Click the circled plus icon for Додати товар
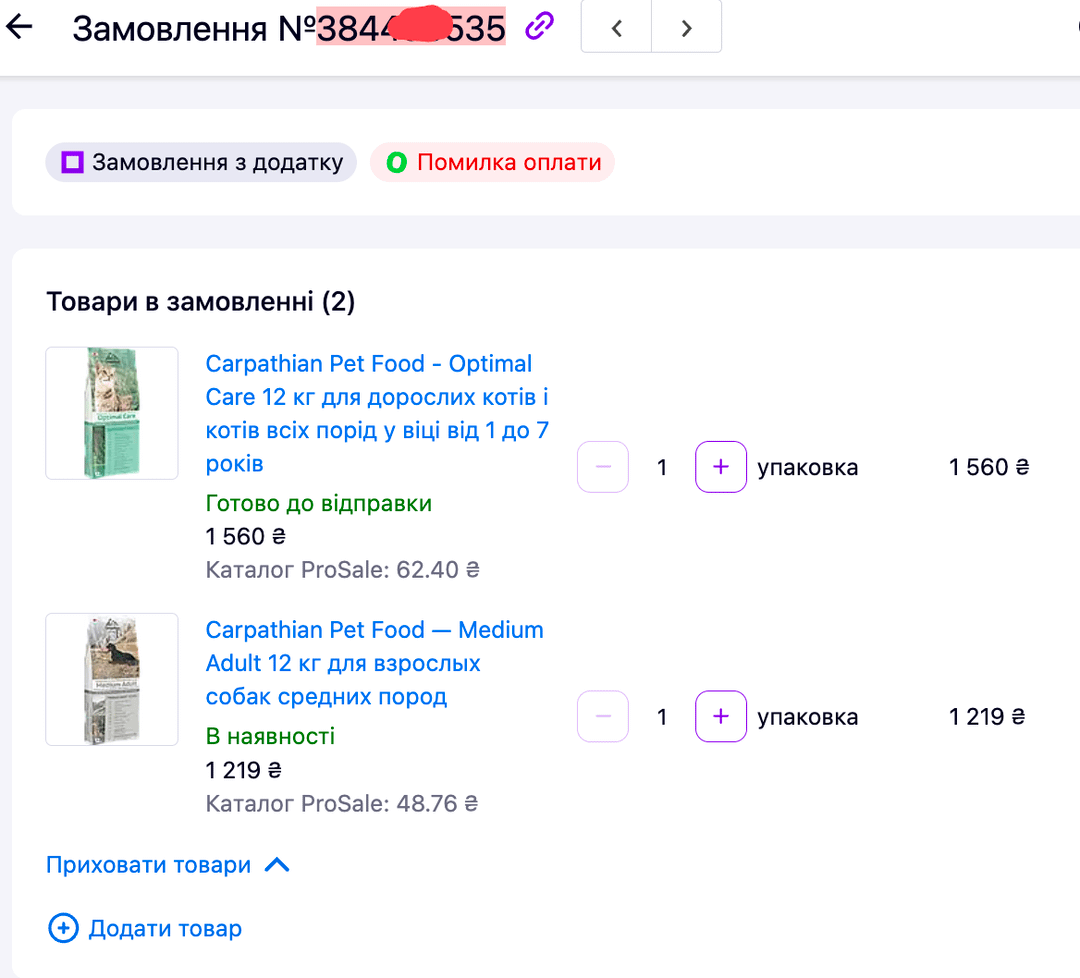This screenshot has height=978, width=1080. pyautogui.click(x=63, y=928)
